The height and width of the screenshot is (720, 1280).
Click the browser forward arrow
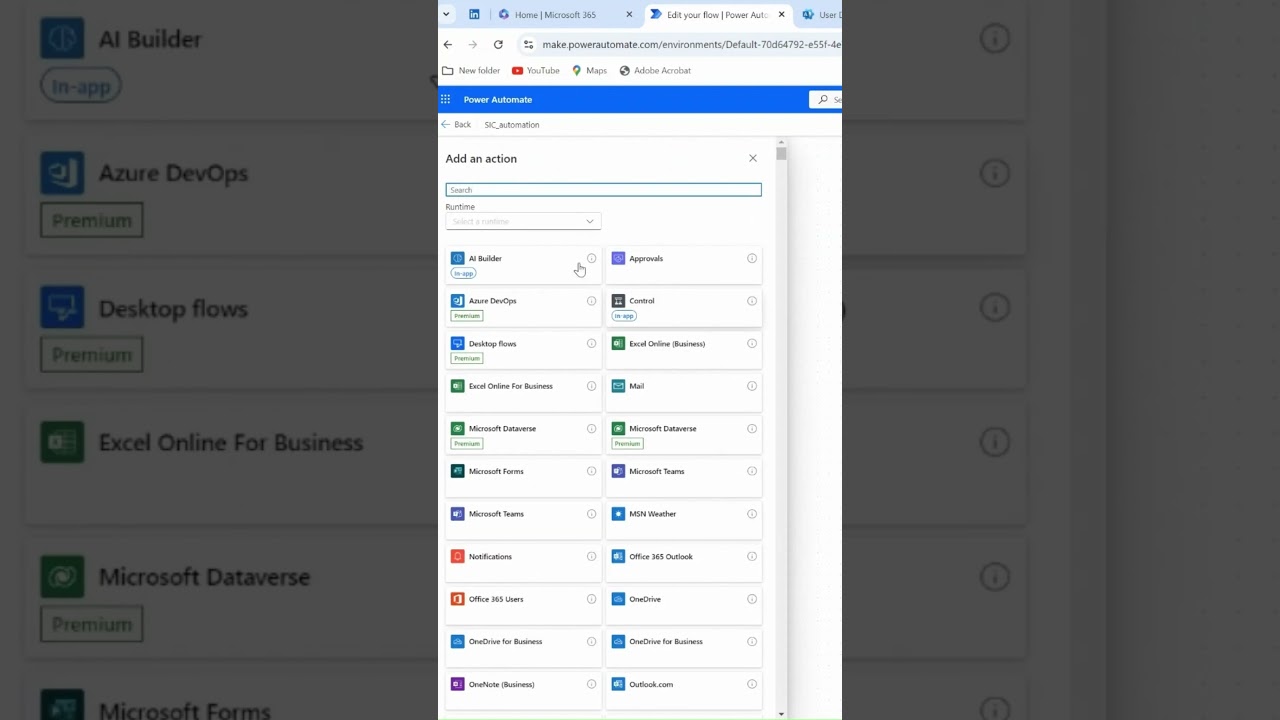point(473,44)
